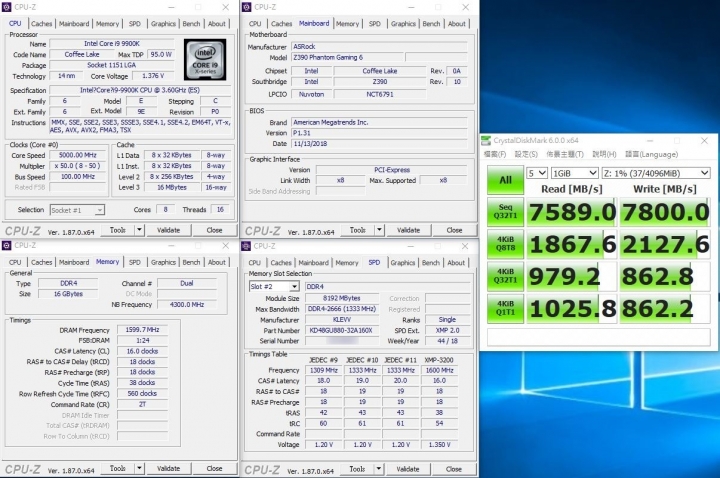Click CrystalDiskMark title bar icon
Screen dimensions: 720x478
[x=486, y=140]
